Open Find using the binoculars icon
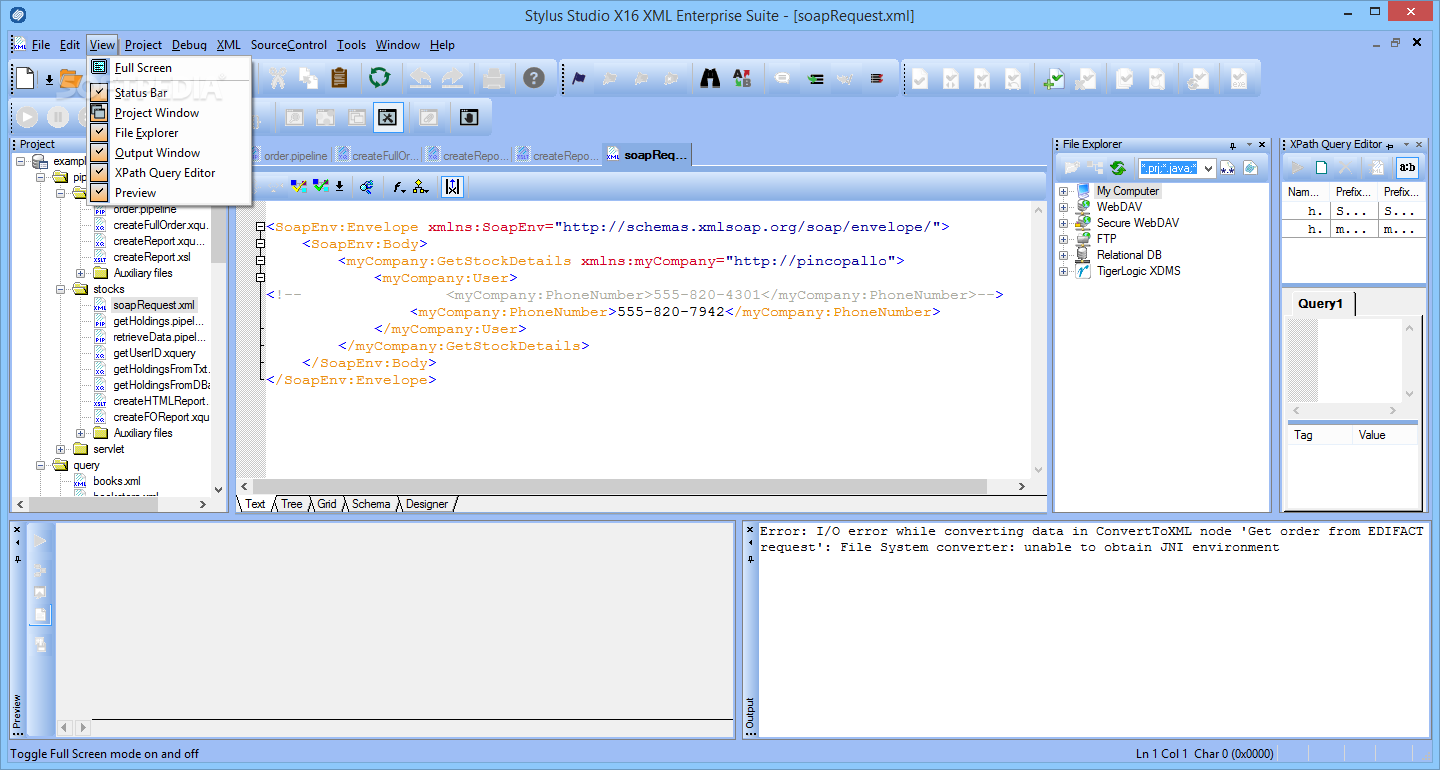The image size is (1440, 770). 710,78
